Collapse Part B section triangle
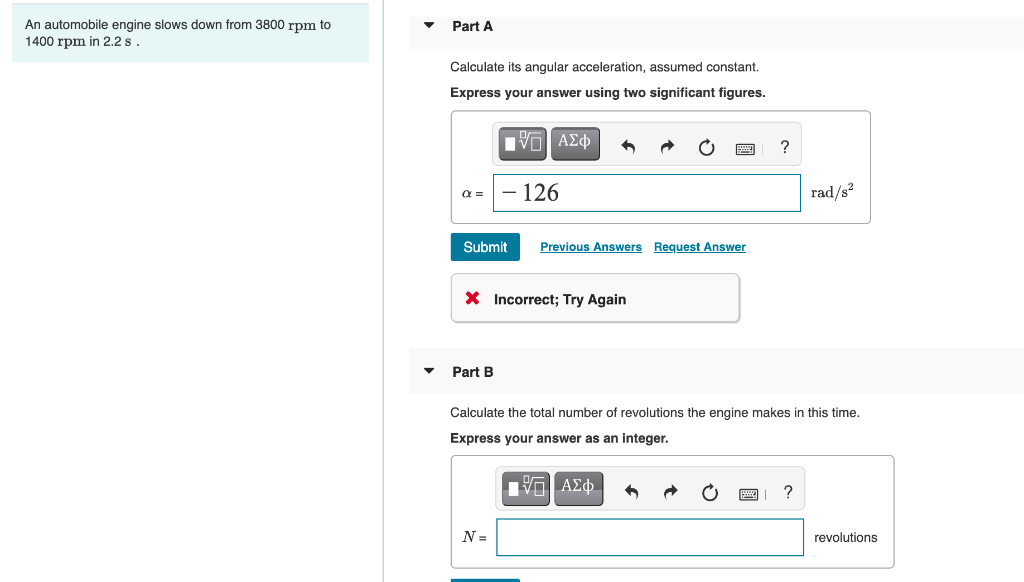The width and height of the screenshot is (1024, 582). pyautogui.click(x=429, y=371)
